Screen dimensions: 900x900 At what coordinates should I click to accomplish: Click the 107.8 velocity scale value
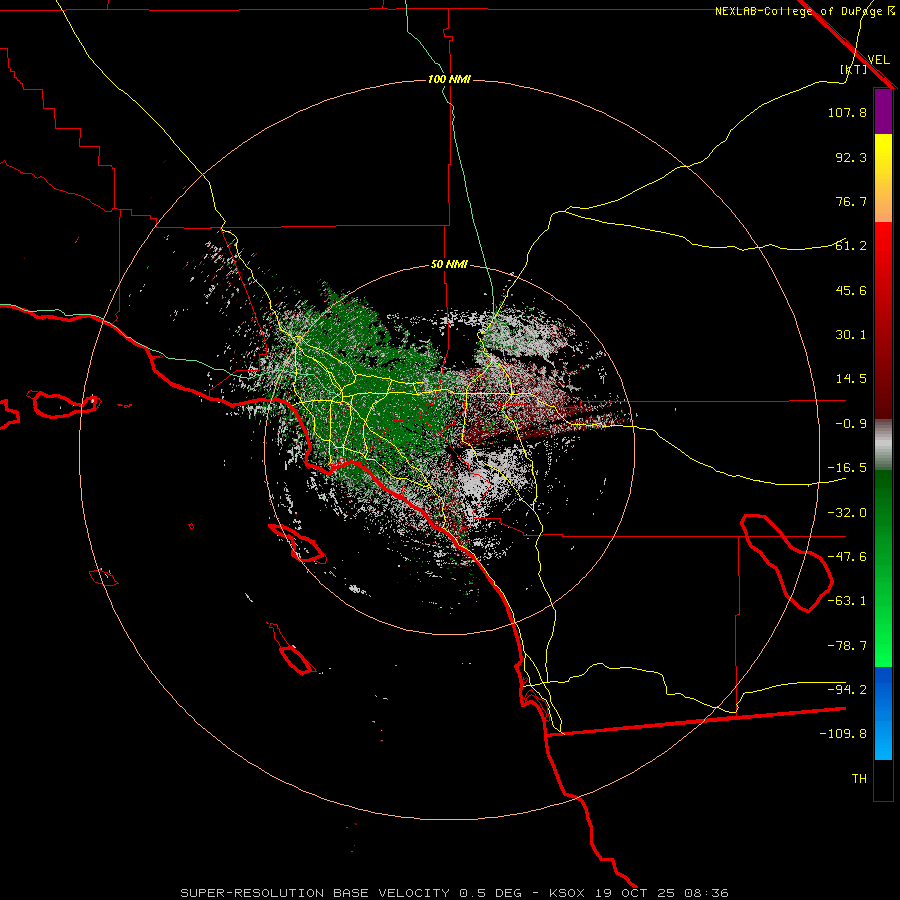click(x=847, y=112)
